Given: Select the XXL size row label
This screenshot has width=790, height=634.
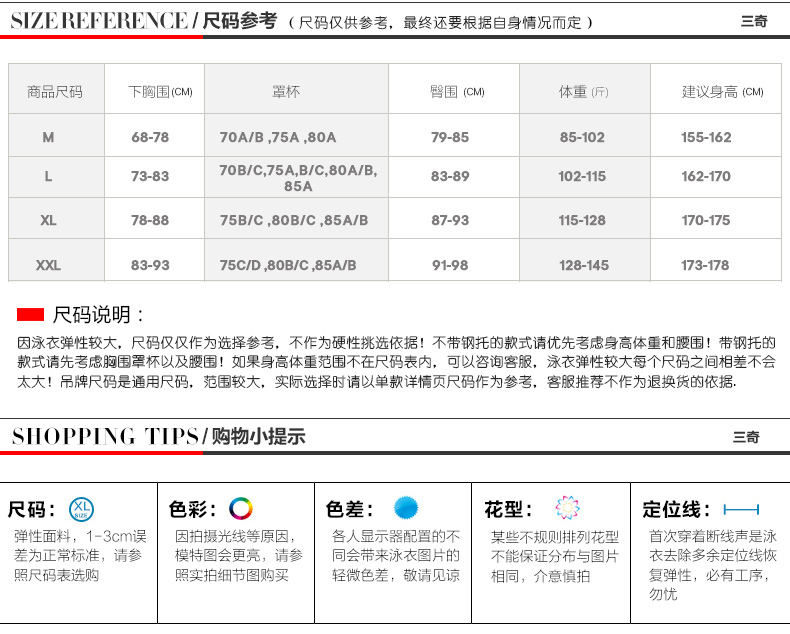Looking at the screenshot, I should (48, 265).
